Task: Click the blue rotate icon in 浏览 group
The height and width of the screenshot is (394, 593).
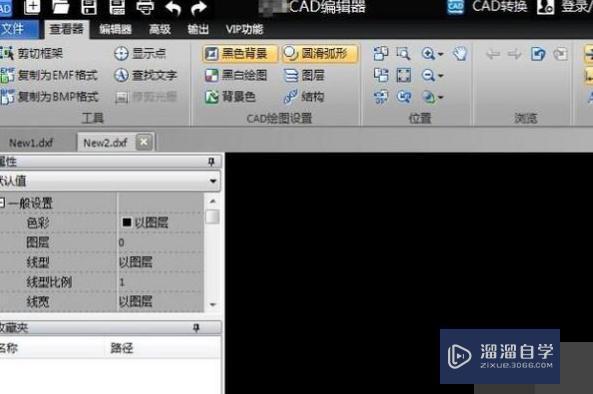Action: coord(538,54)
